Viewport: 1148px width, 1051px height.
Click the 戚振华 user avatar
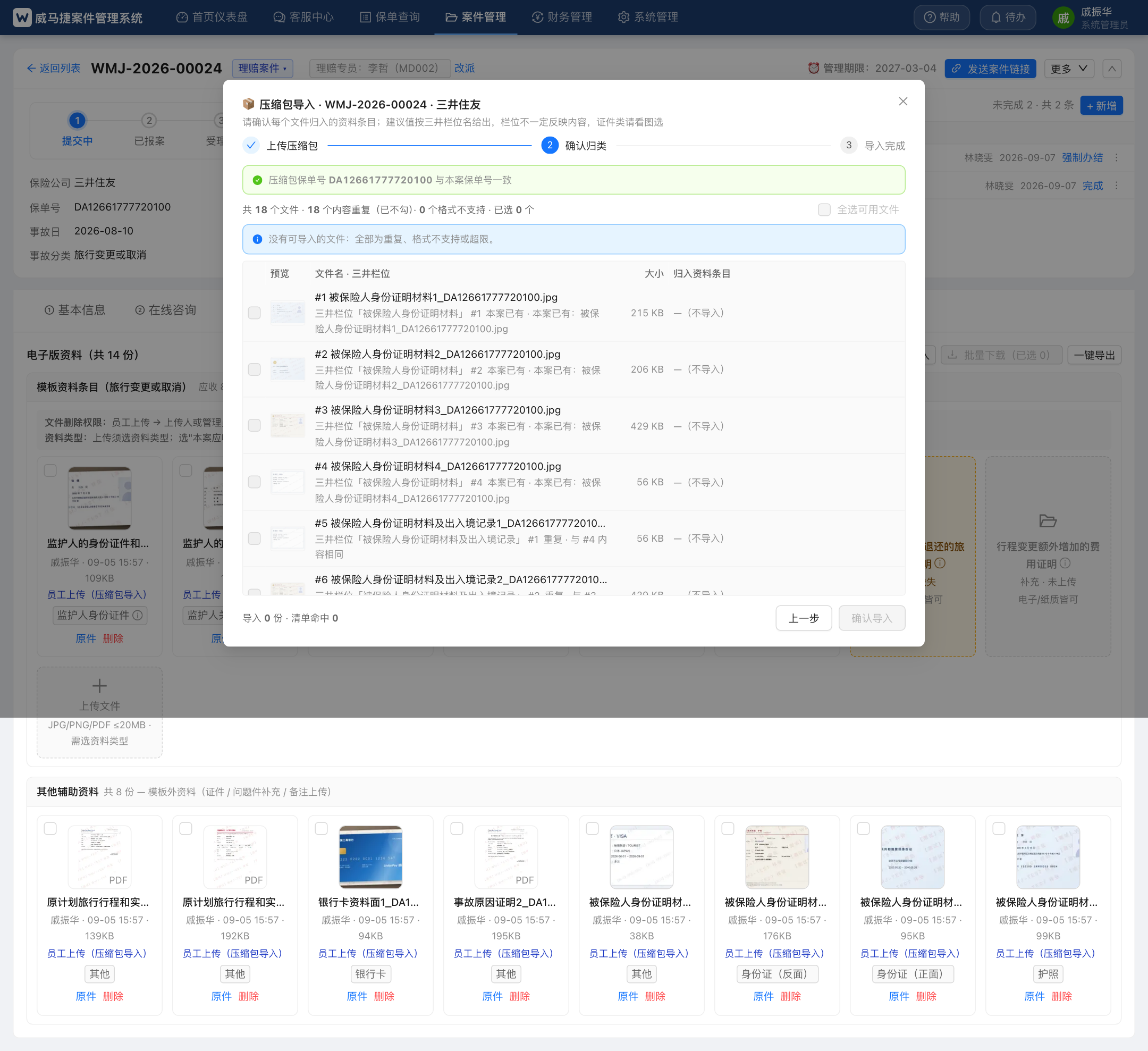coord(1062,18)
